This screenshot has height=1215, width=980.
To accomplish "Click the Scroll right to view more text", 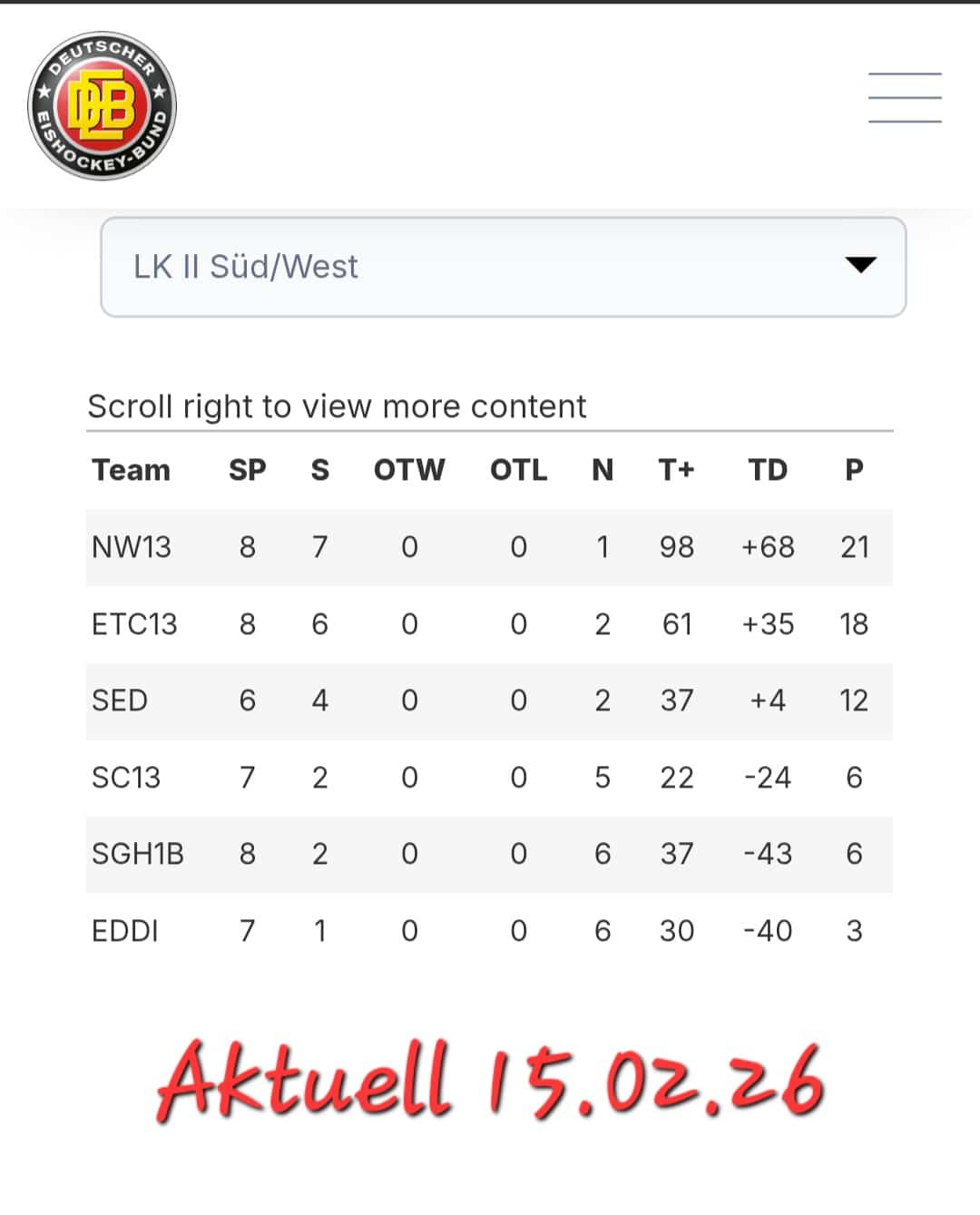I will 337,407.
